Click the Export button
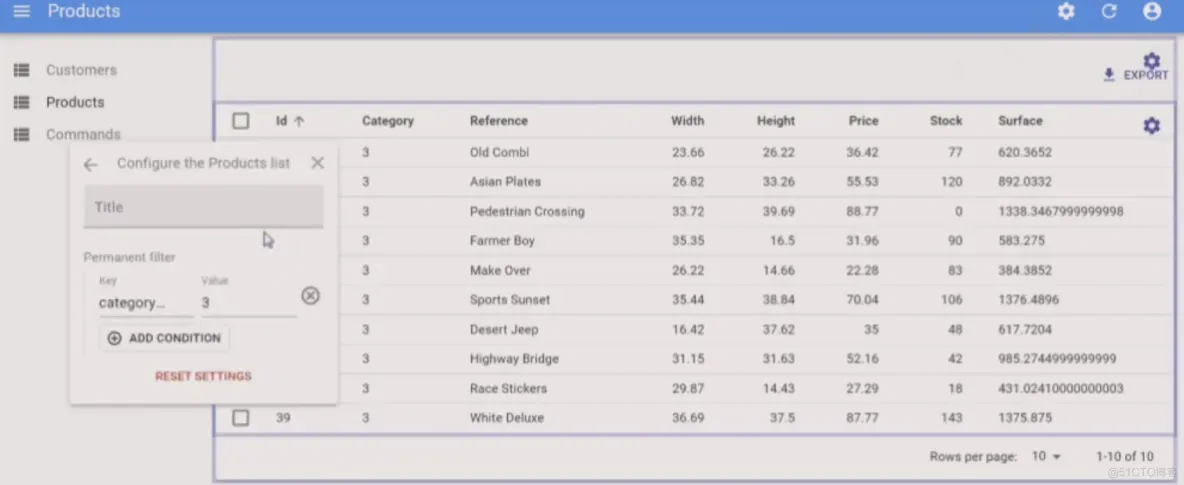Viewport: 1184px width, 485px height. click(x=1136, y=76)
